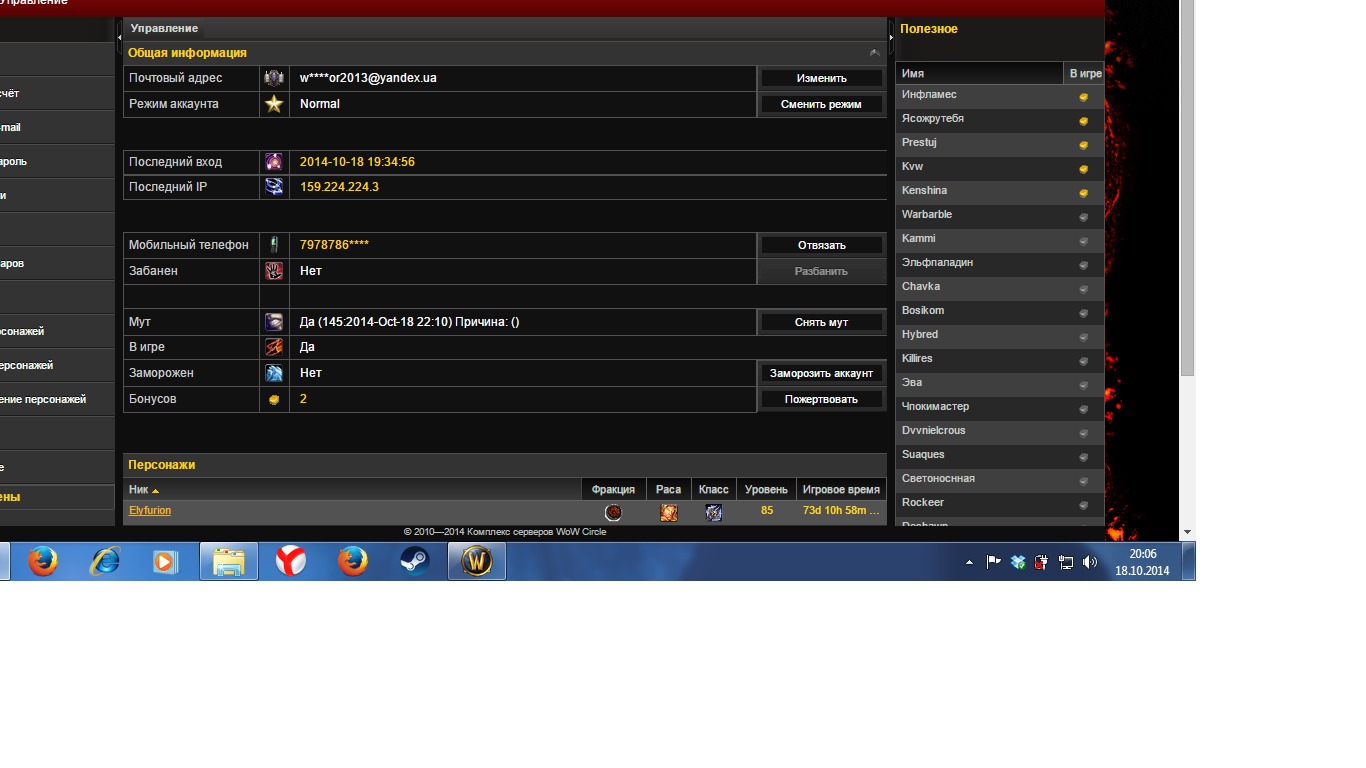The width and height of the screenshot is (1366, 768).
Task: Click the ban icon in Забанен row
Action: coord(274,271)
